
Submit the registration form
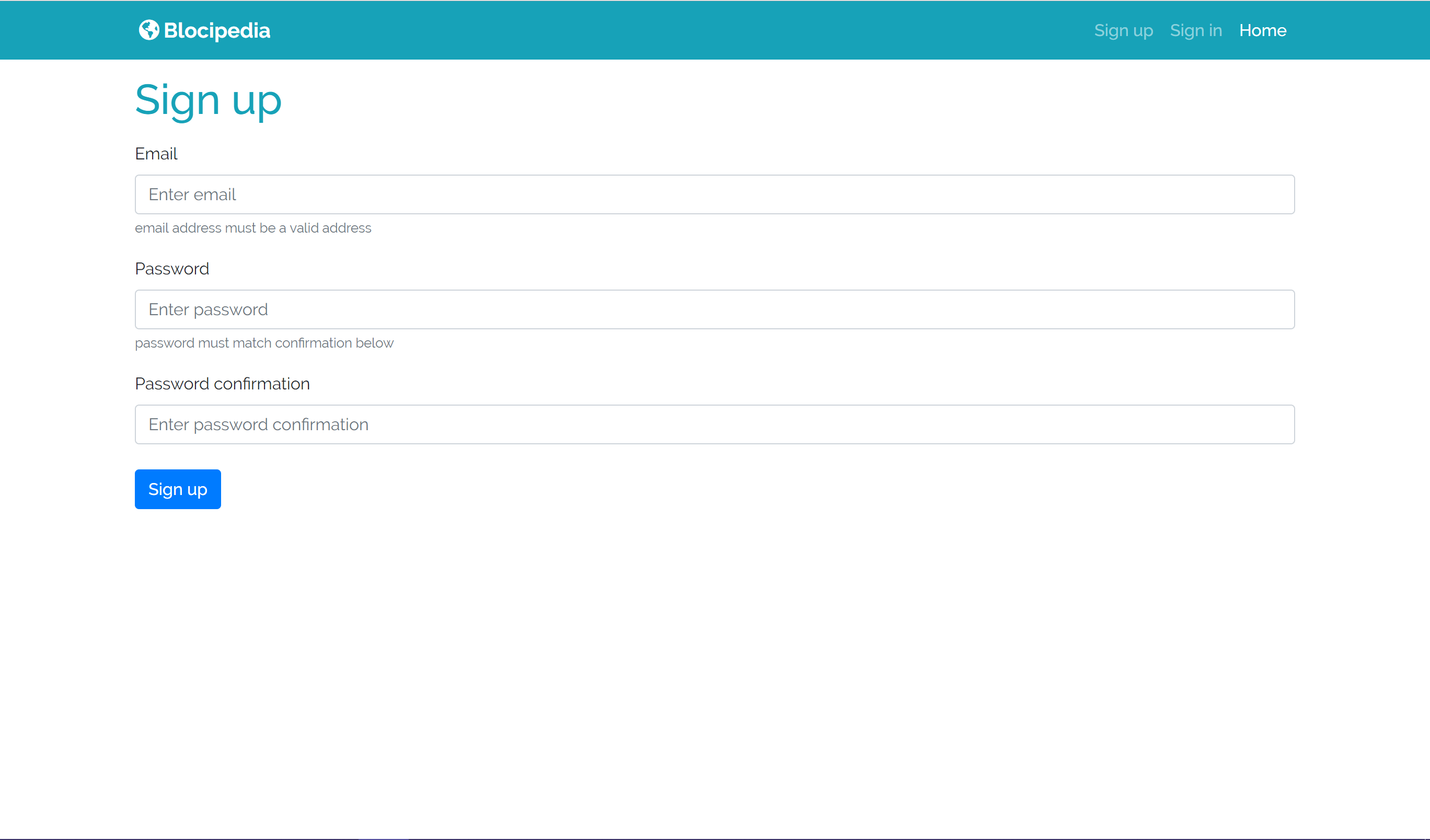pyautogui.click(x=177, y=489)
